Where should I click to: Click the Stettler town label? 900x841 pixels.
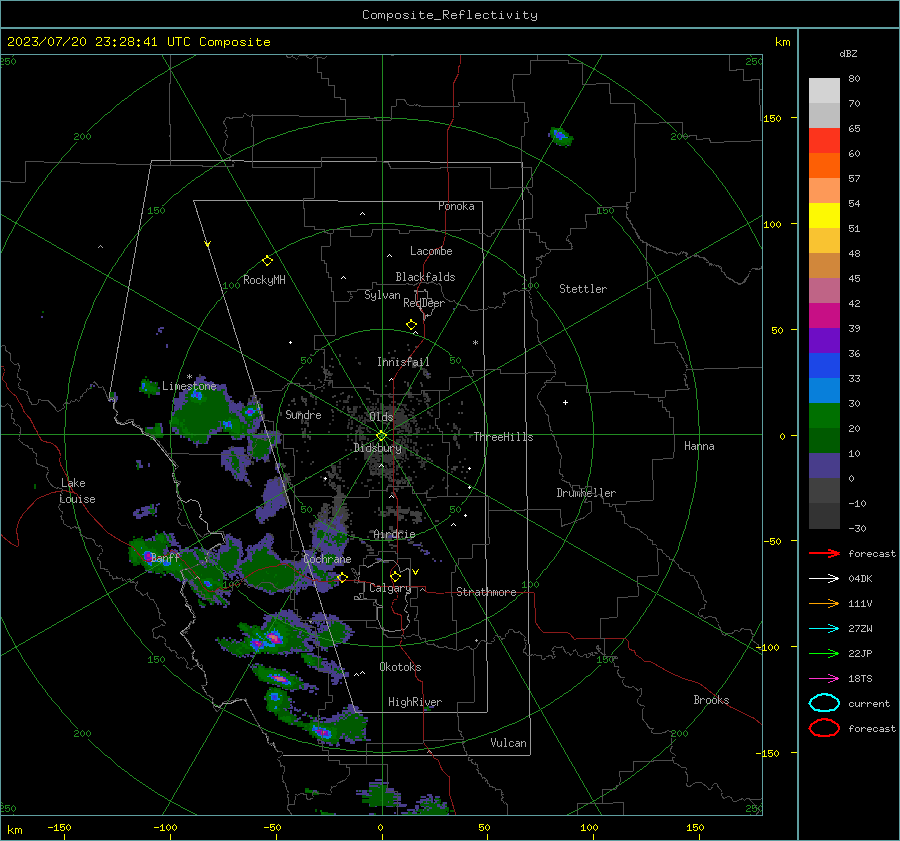583,289
